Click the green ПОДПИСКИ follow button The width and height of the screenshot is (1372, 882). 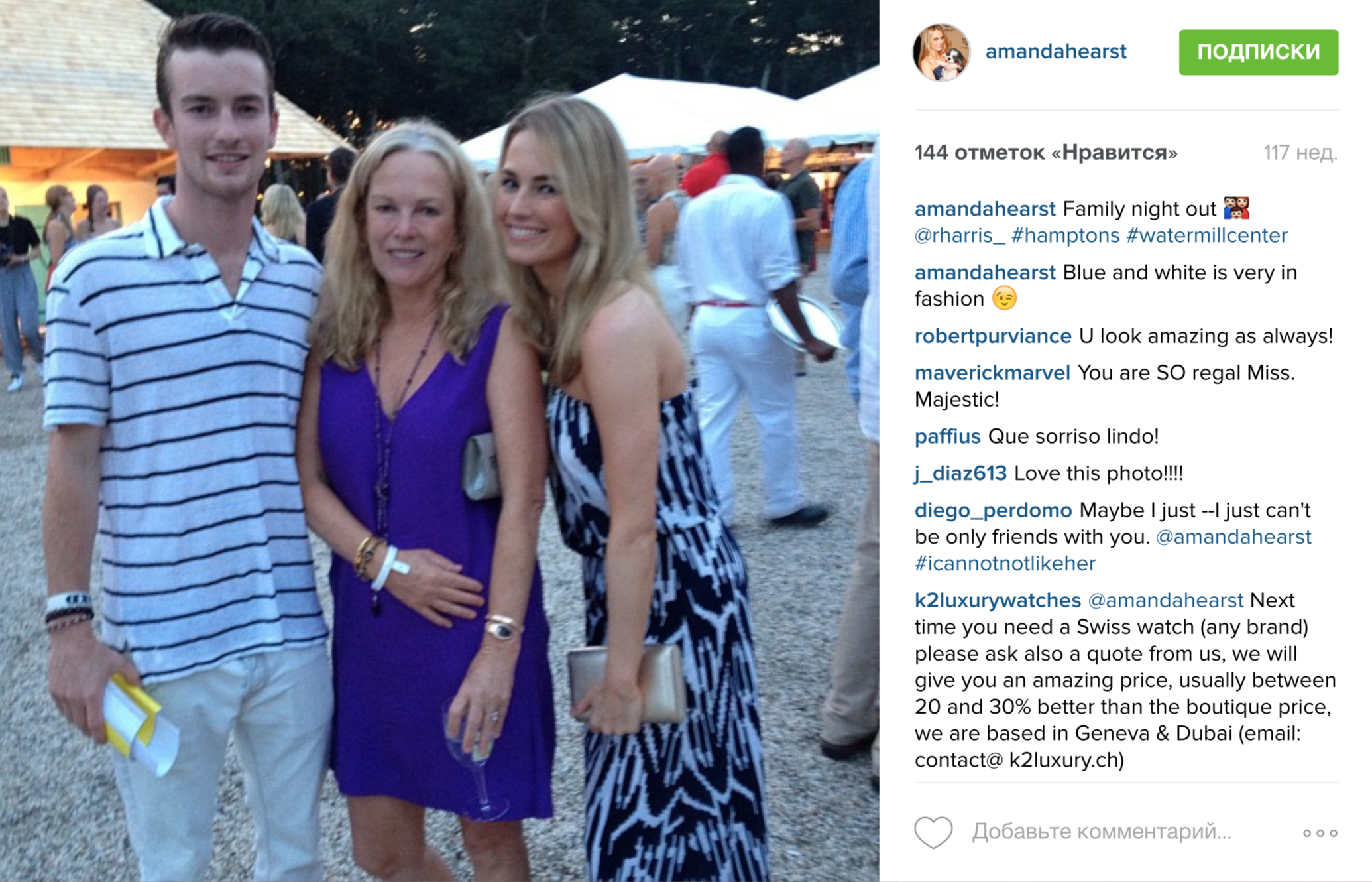pos(1258,52)
